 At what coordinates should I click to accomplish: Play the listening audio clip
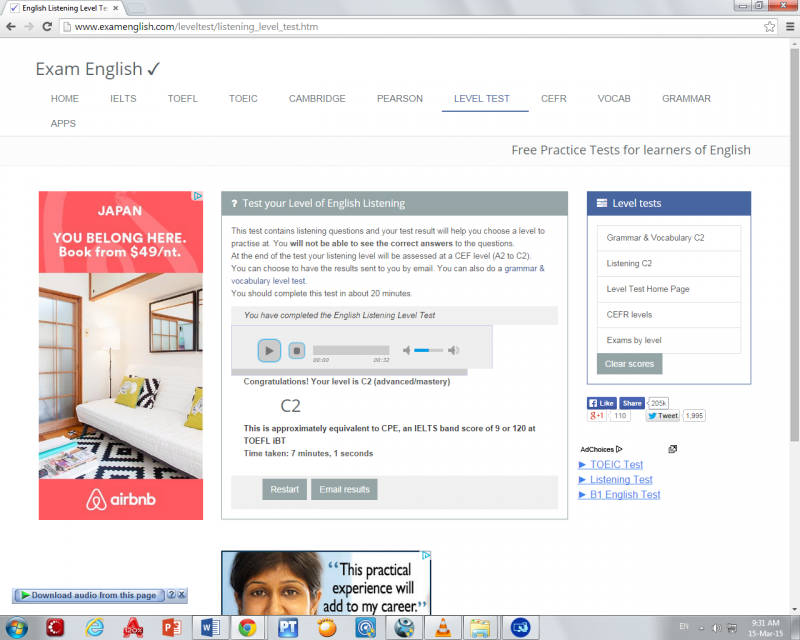pyautogui.click(x=269, y=351)
